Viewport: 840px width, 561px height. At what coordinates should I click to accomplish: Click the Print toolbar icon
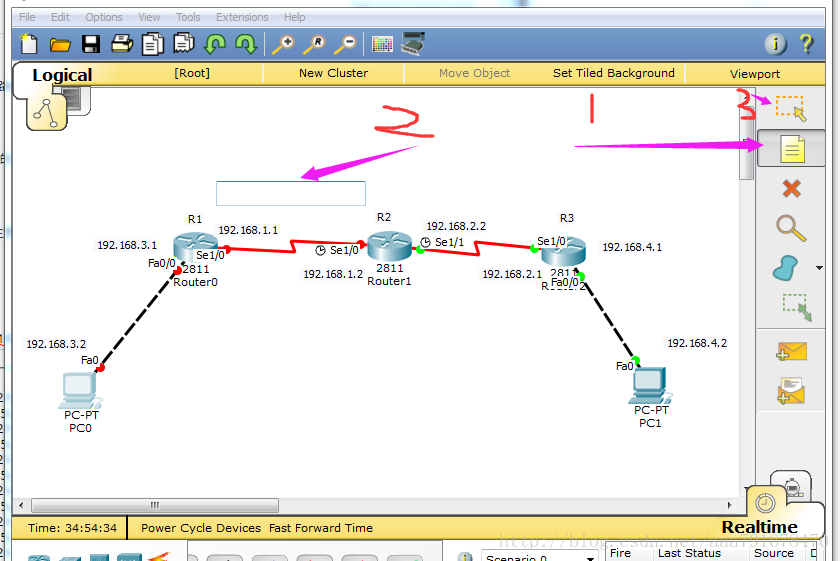(x=122, y=44)
